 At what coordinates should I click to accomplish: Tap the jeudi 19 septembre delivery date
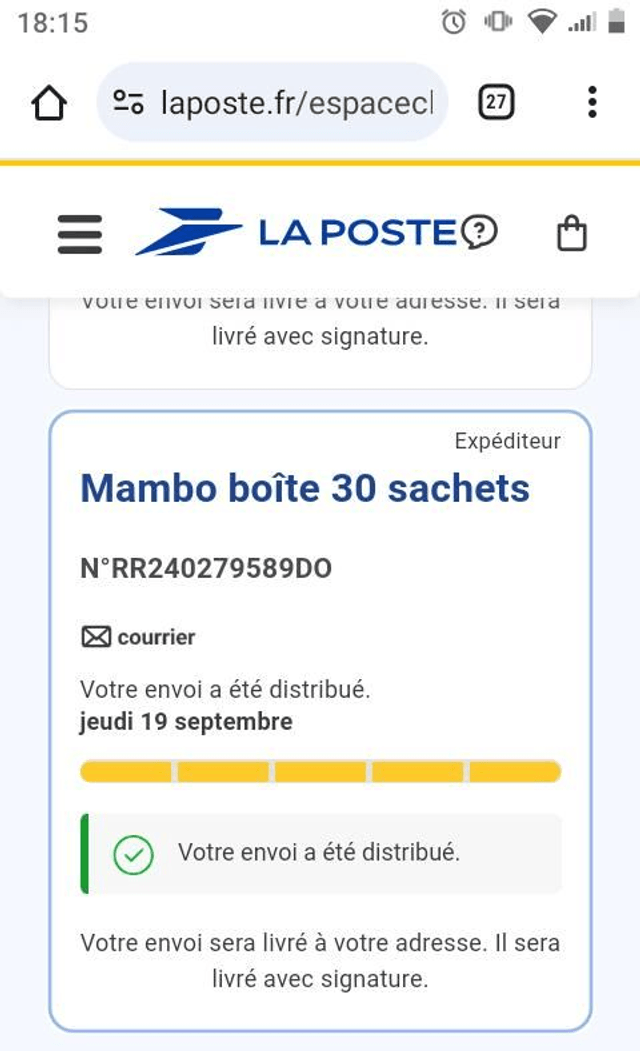(186, 722)
